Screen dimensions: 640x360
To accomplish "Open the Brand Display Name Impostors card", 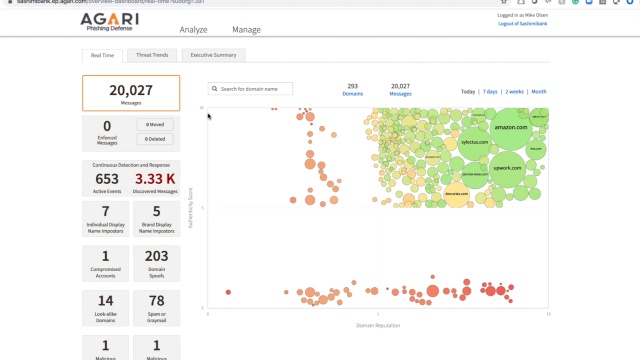I will point(156,219).
